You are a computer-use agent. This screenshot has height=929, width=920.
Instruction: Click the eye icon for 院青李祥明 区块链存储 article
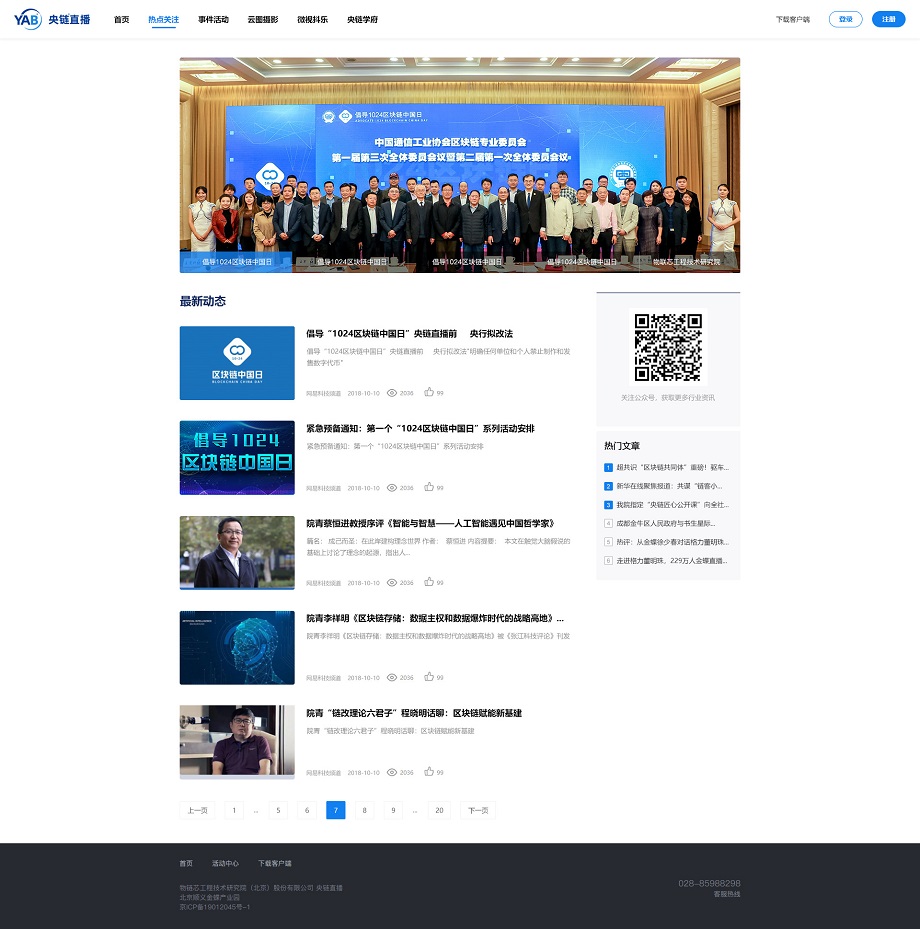pyautogui.click(x=392, y=677)
